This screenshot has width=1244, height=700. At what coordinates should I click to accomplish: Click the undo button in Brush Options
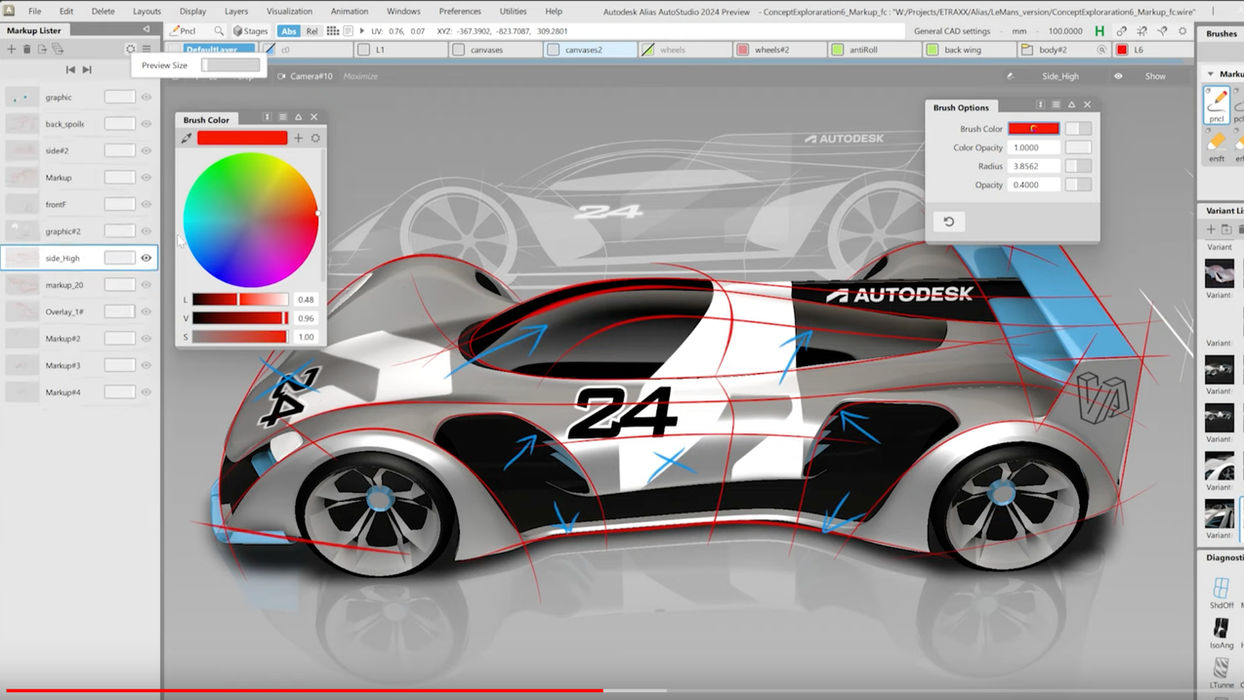pyautogui.click(x=948, y=221)
